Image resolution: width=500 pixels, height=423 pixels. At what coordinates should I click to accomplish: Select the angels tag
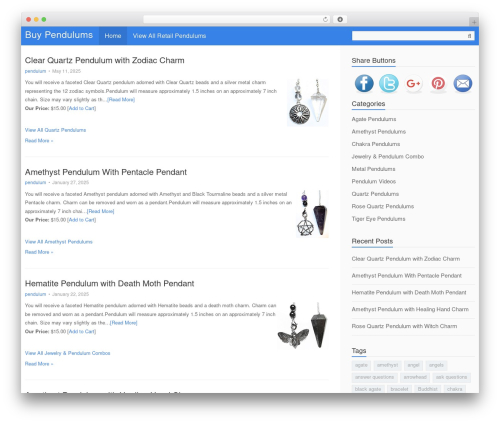(x=436, y=365)
